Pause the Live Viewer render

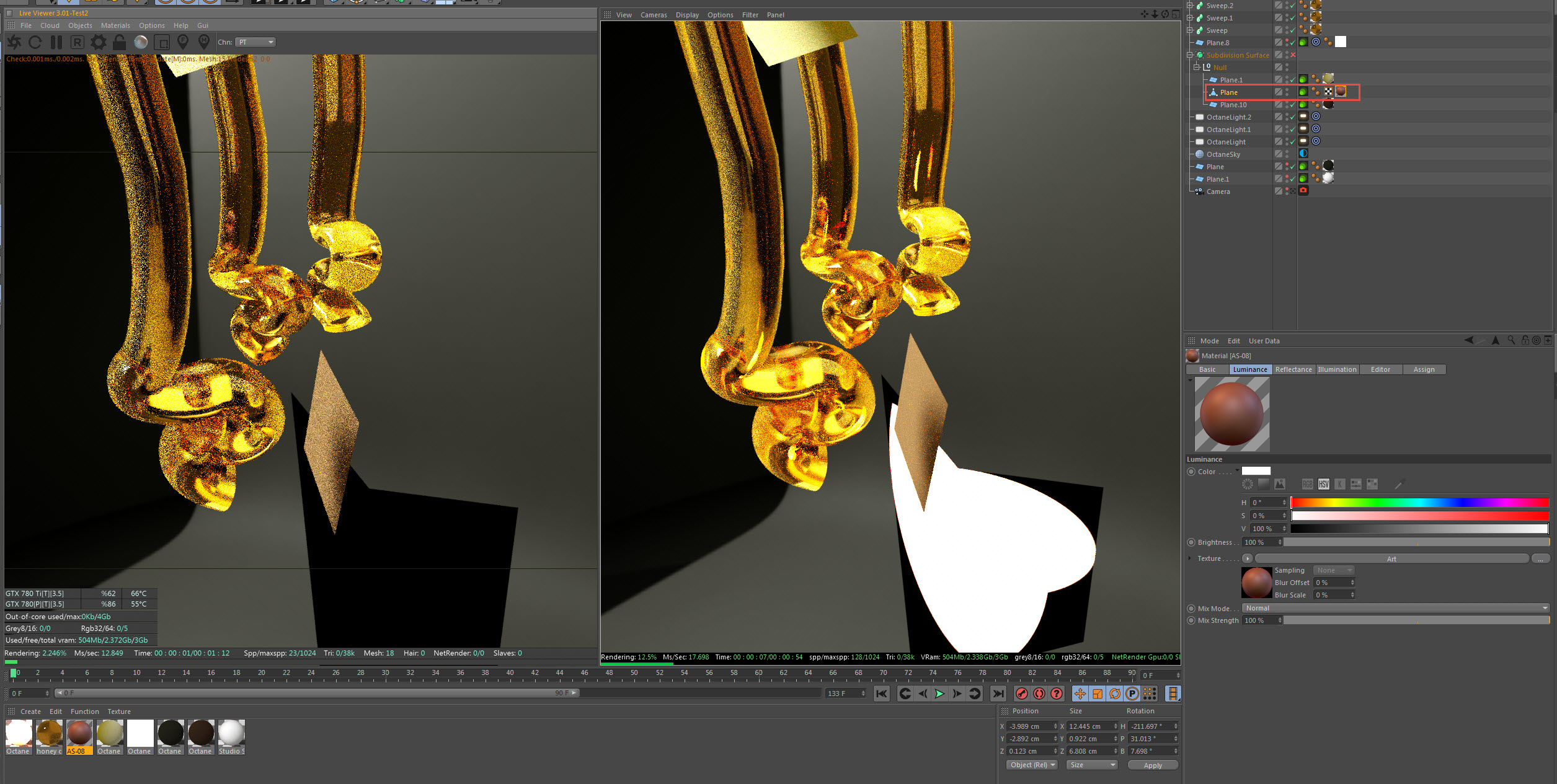tap(56, 42)
